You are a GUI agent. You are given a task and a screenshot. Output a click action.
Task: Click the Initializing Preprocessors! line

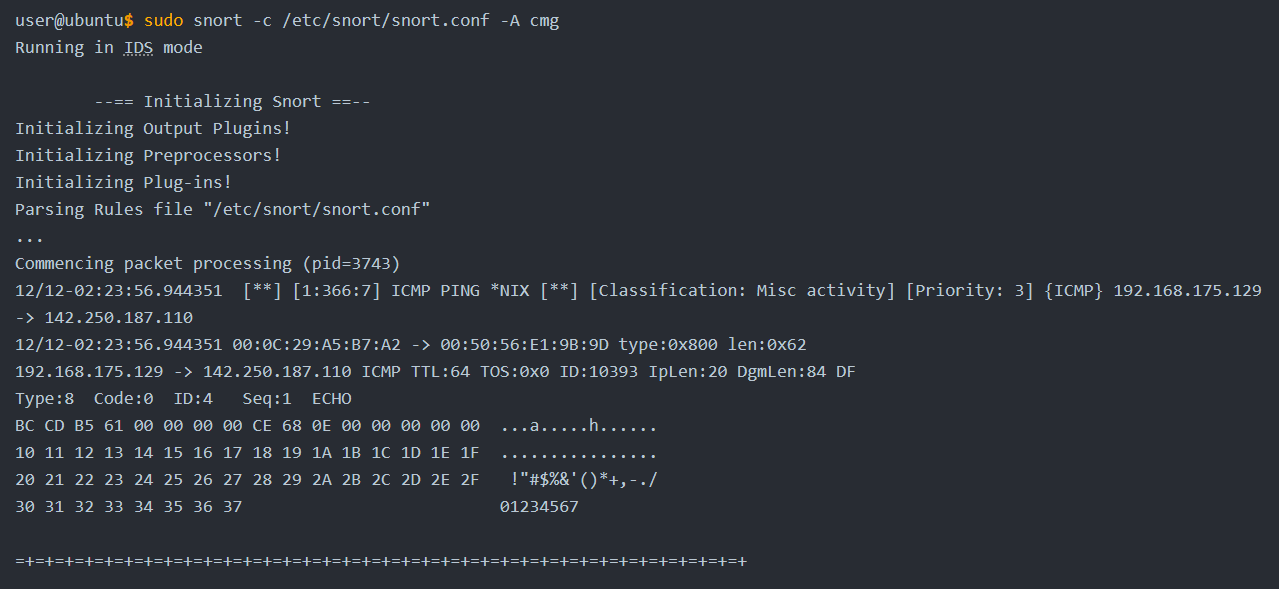148,155
